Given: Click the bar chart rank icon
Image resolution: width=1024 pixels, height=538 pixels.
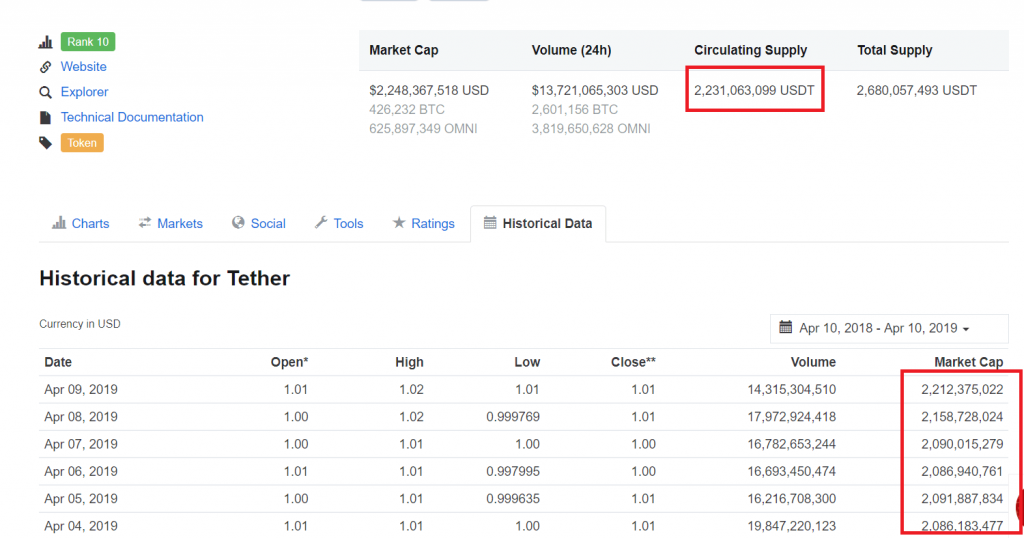Looking at the screenshot, I should coord(45,42).
